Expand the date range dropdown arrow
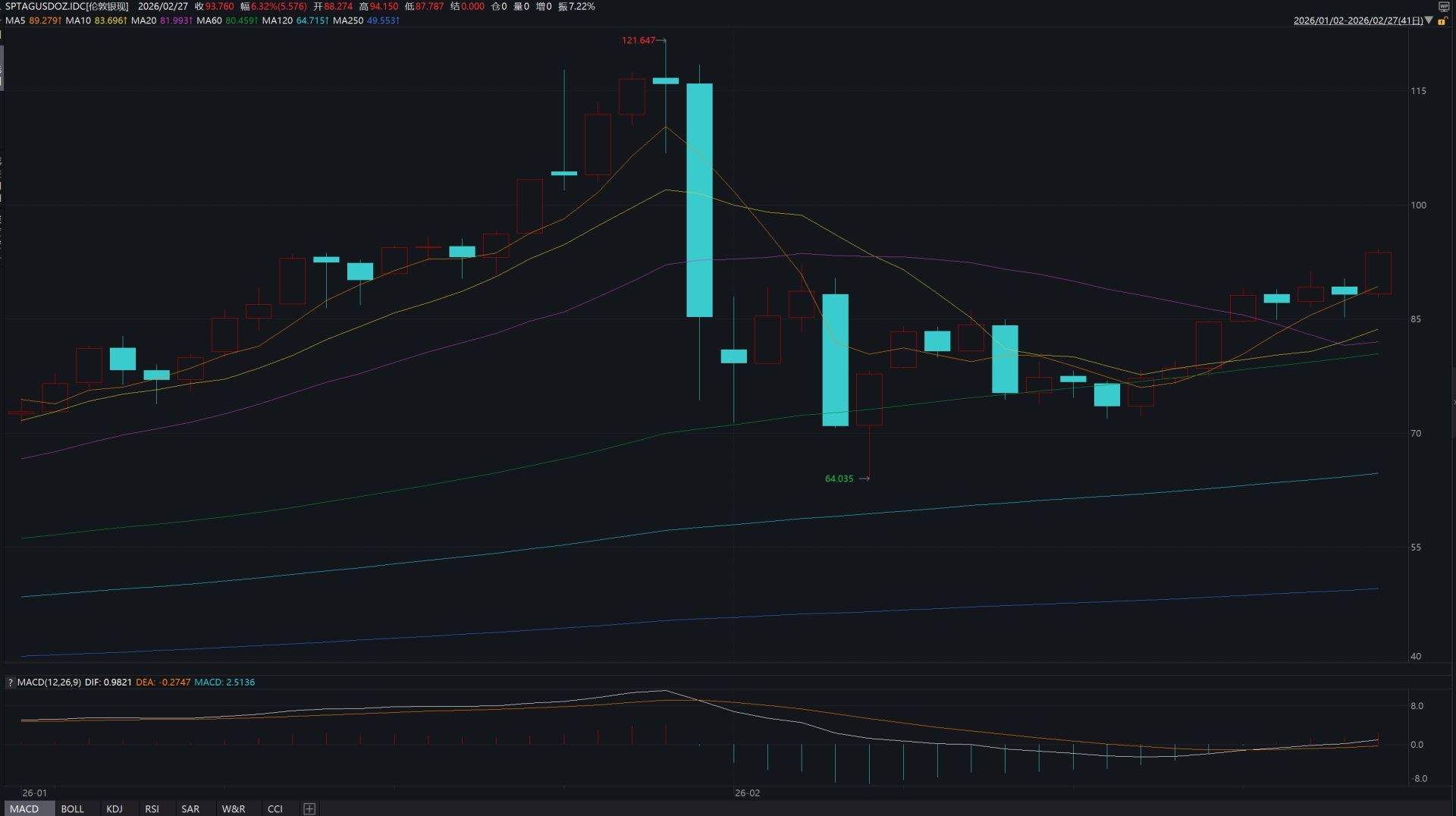The height and width of the screenshot is (816, 1456). pos(1429,21)
